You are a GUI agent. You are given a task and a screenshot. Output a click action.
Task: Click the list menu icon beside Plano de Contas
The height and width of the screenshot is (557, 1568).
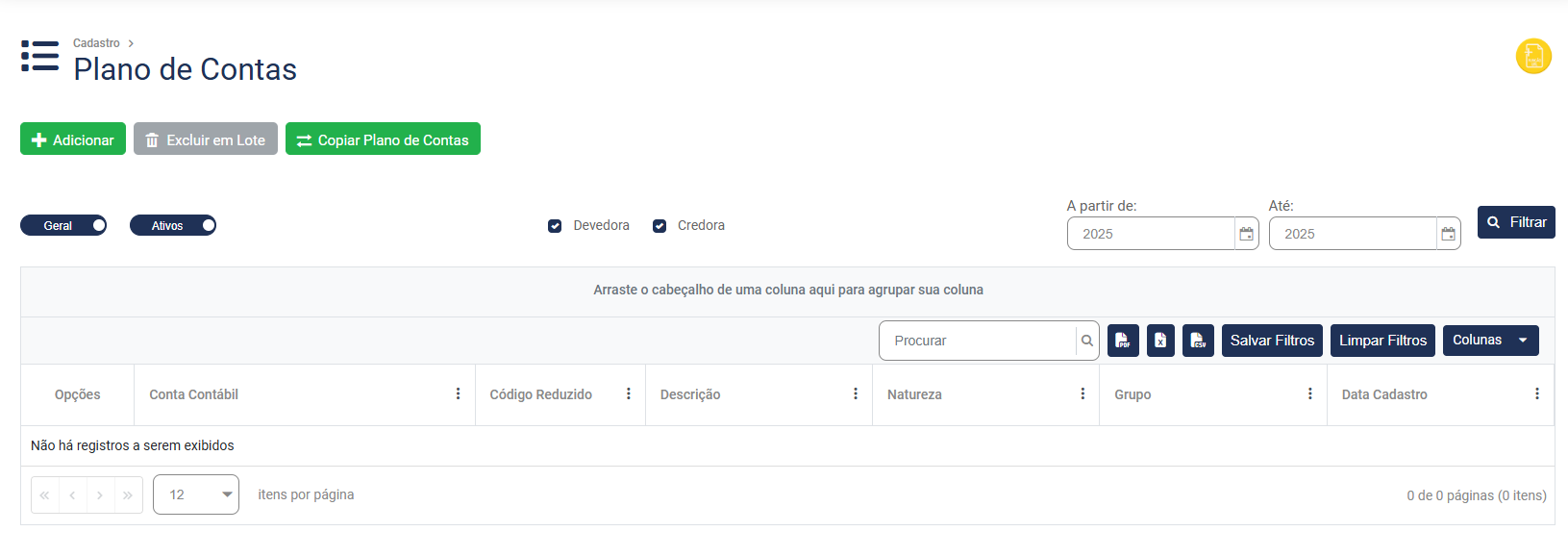click(x=39, y=56)
